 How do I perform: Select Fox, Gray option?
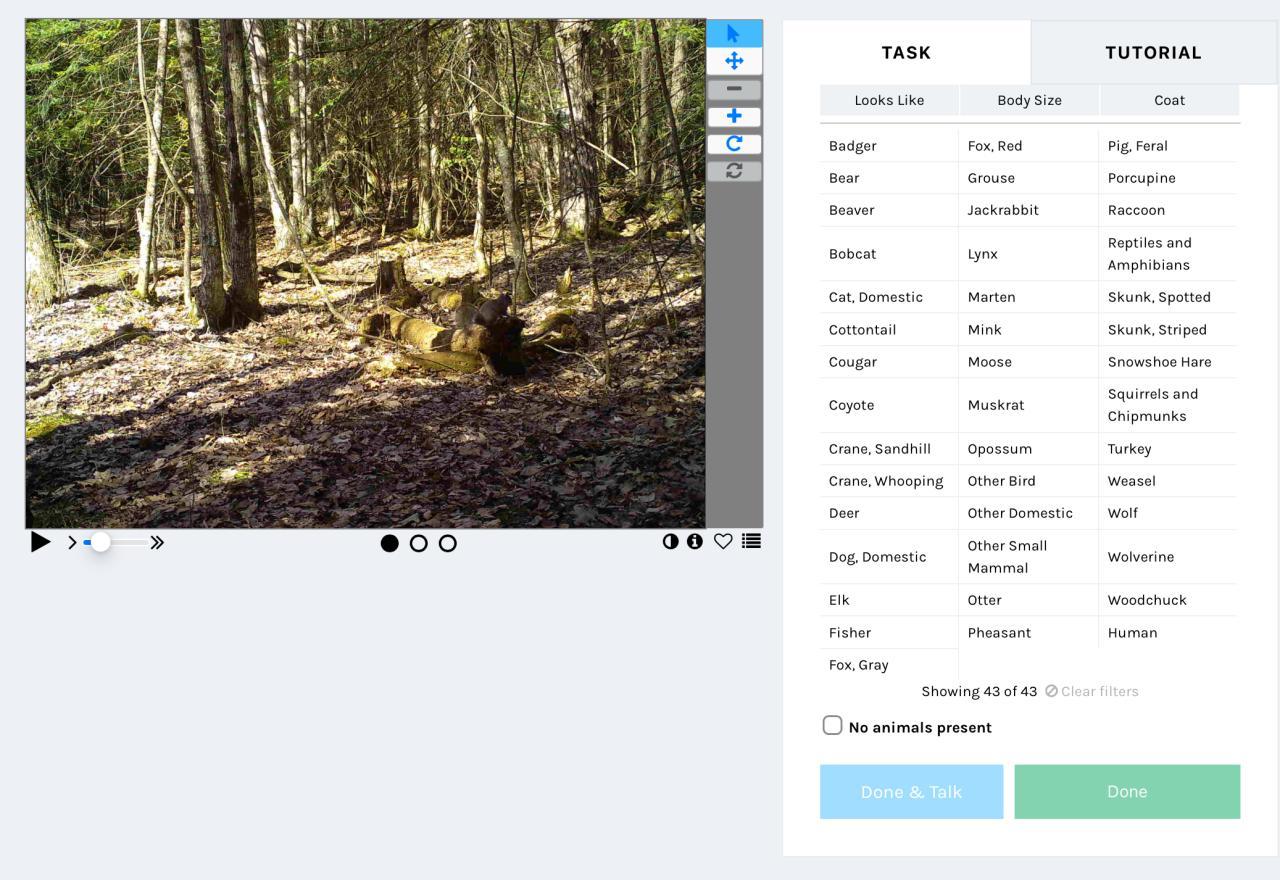tap(889, 665)
